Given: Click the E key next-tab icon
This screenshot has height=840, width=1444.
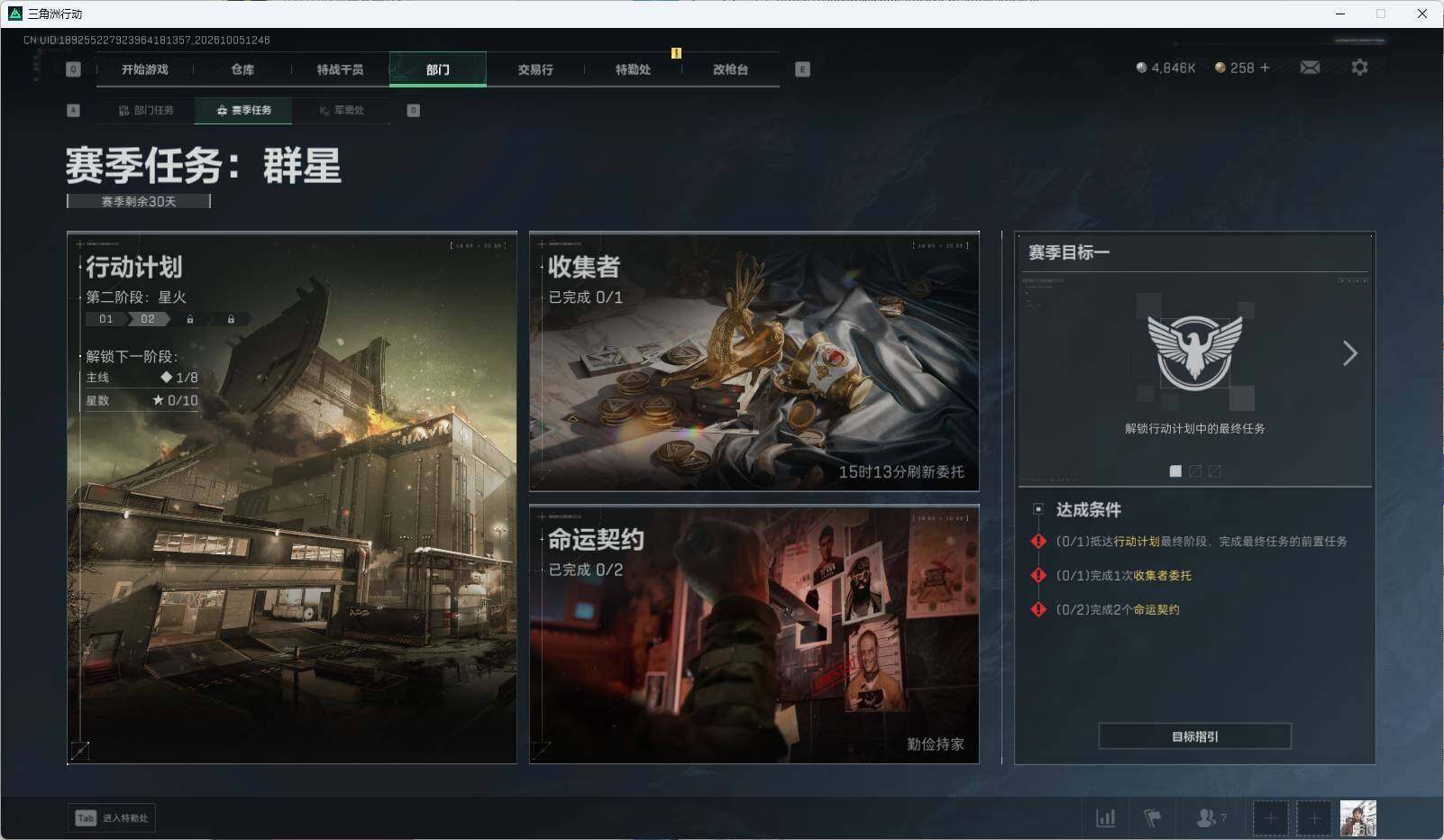Looking at the screenshot, I should click(x=802, y=69).
